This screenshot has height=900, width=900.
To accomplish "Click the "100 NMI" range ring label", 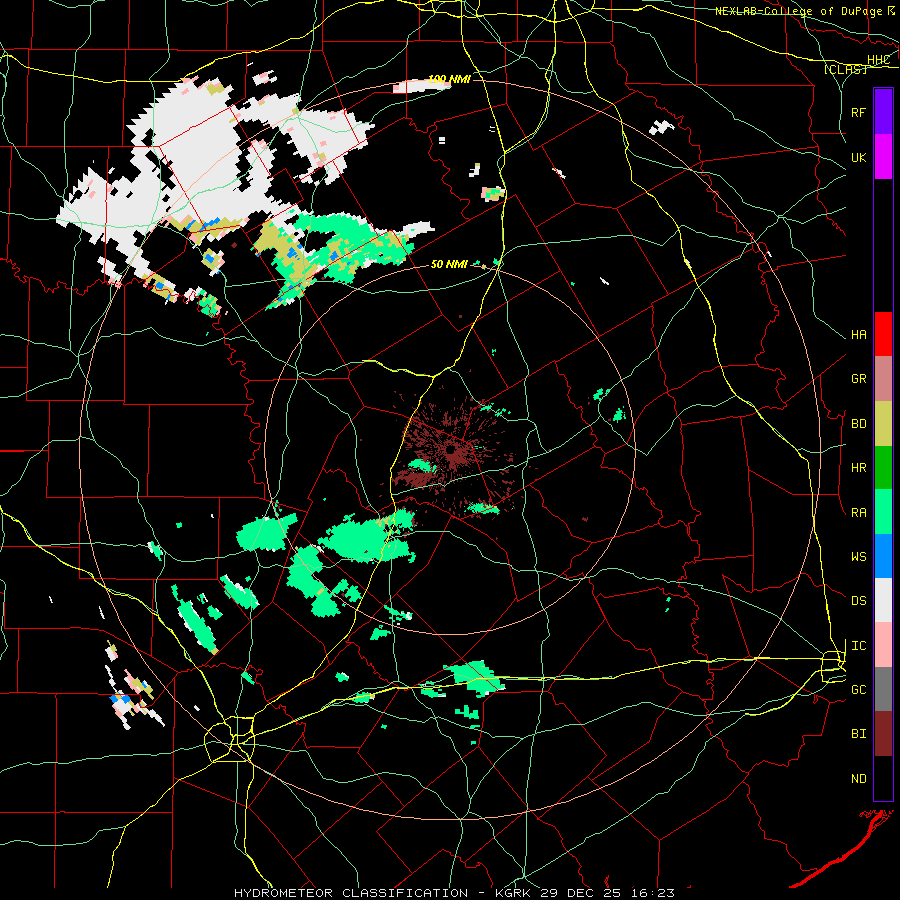I will coord(449,79).
